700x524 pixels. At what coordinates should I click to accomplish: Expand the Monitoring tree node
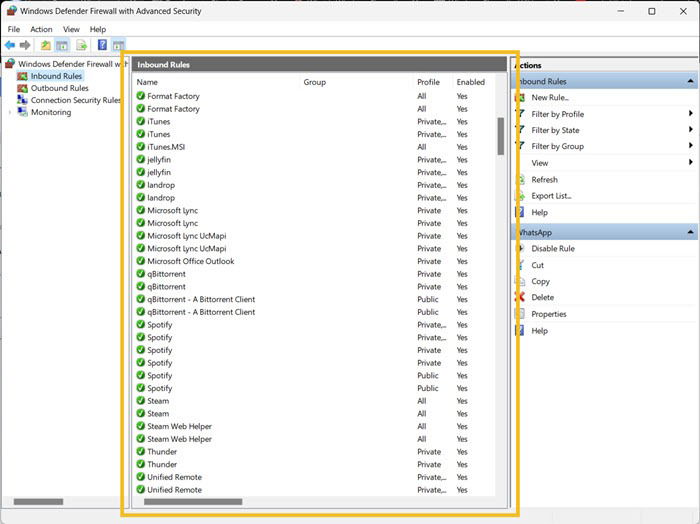[x=10, y=112]
